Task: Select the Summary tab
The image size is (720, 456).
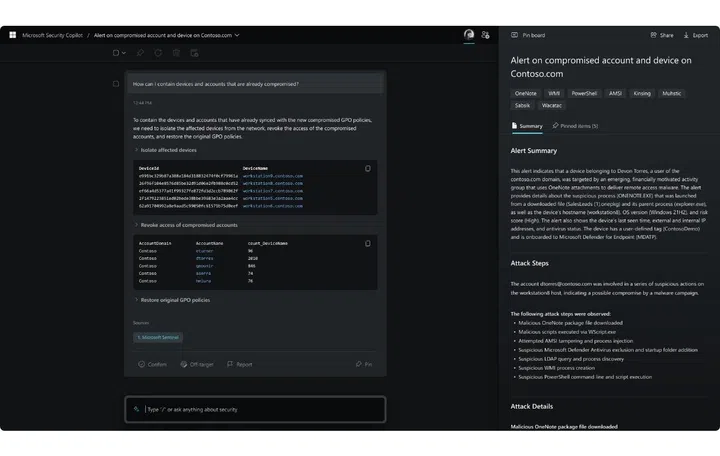Action: 527,126
